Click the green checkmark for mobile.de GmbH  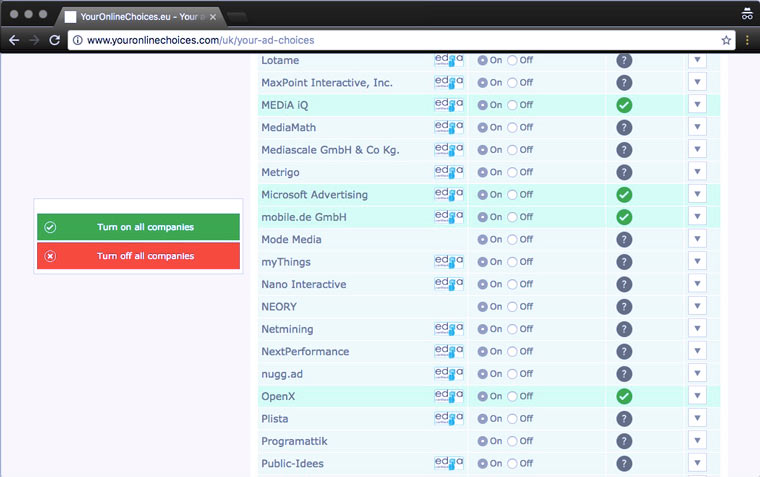[624, 217]
